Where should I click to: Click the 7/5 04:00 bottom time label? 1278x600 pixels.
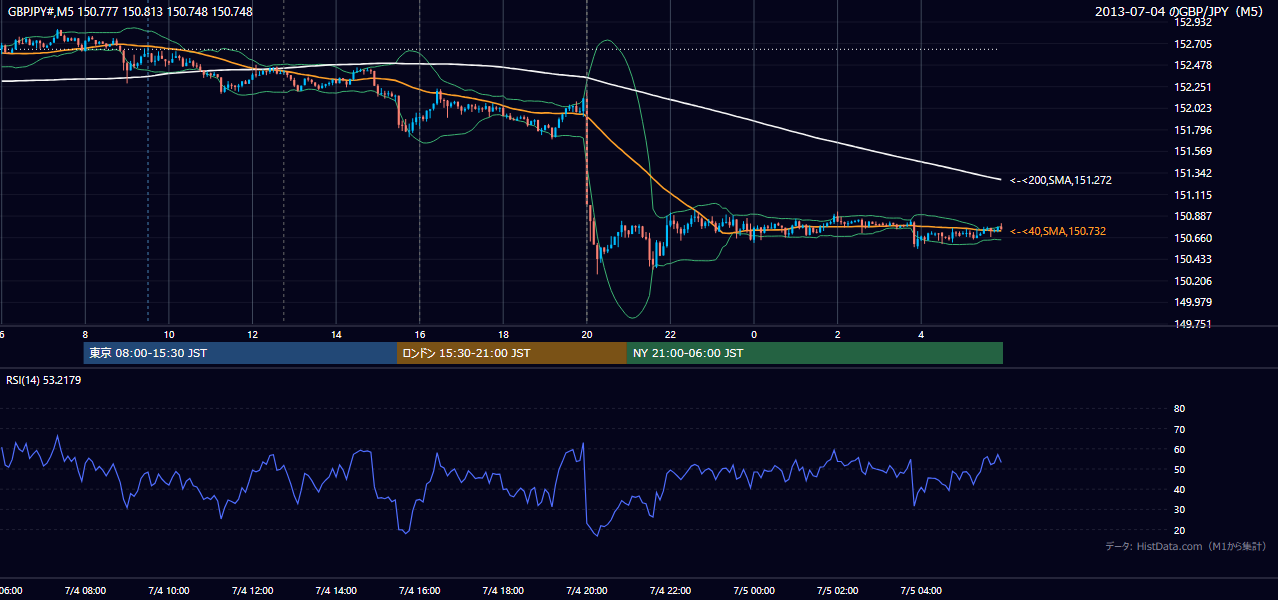pos(921,591)
